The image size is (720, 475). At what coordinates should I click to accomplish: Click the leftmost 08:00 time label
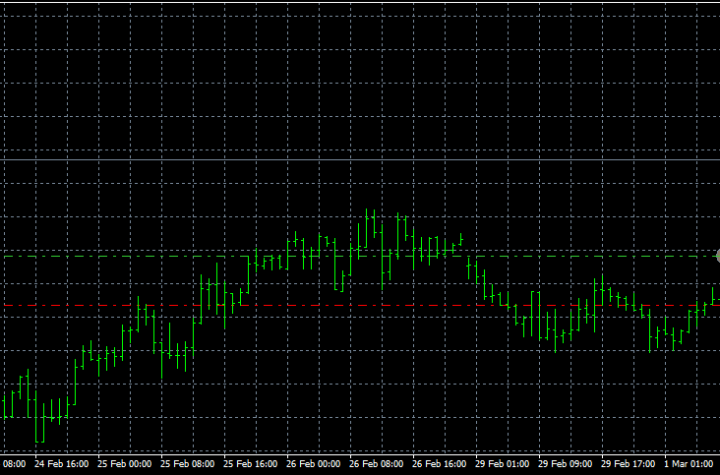point(13,464)
